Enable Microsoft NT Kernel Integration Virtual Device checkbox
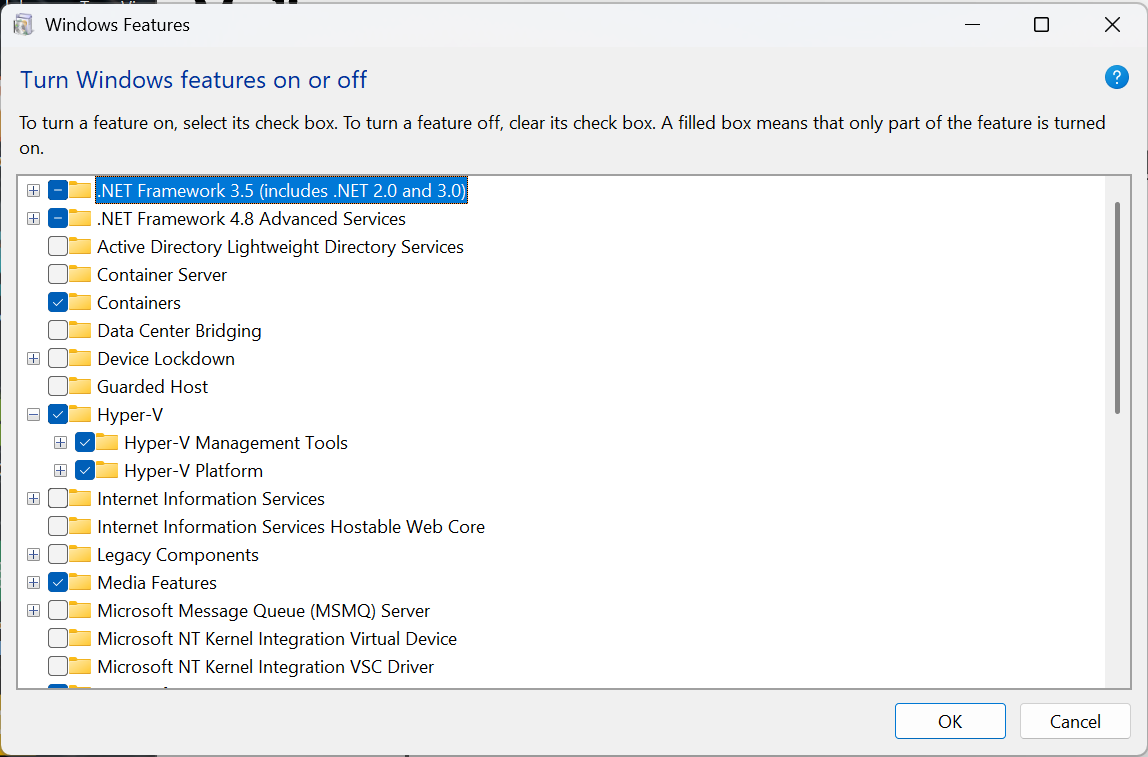1148x757 pixels. (58, 638)
